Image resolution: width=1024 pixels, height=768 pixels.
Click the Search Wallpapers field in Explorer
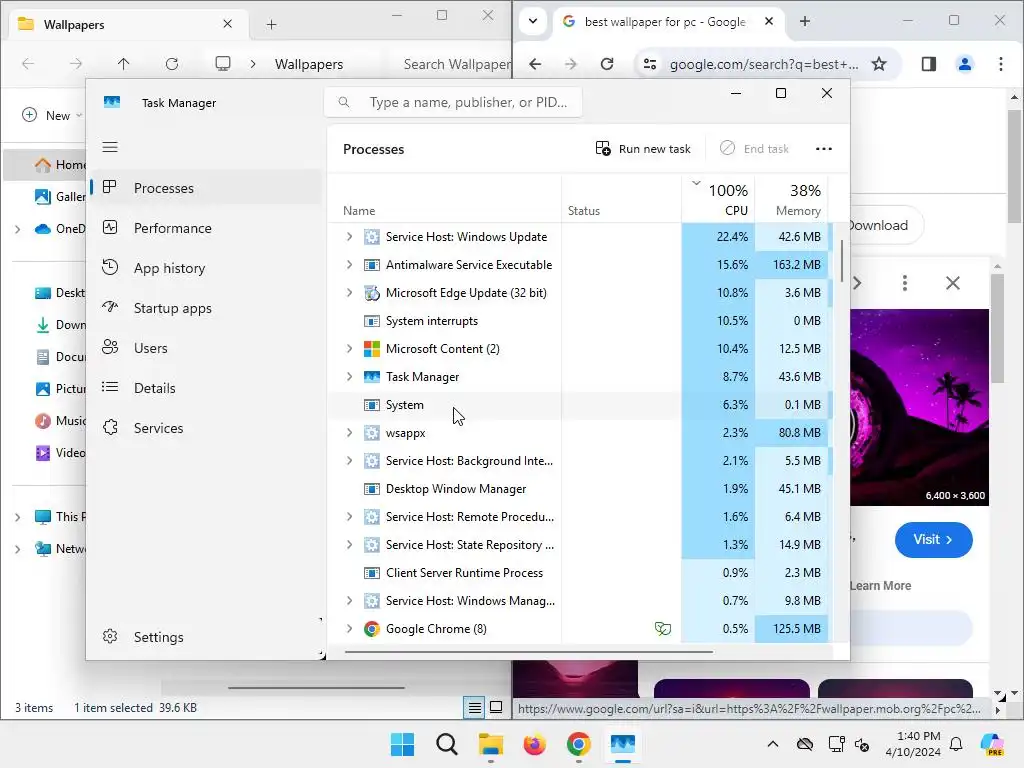click(x=456, y=64)
